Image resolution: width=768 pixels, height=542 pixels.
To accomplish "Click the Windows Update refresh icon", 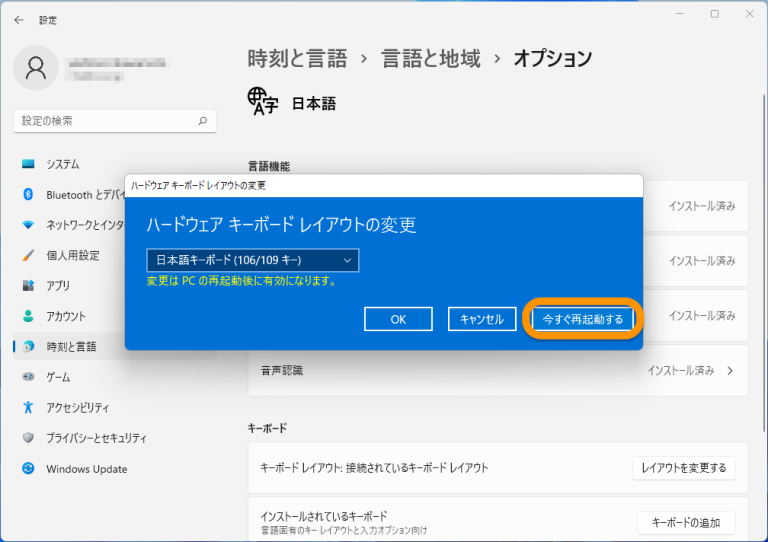I will click(x=28, y=469).
